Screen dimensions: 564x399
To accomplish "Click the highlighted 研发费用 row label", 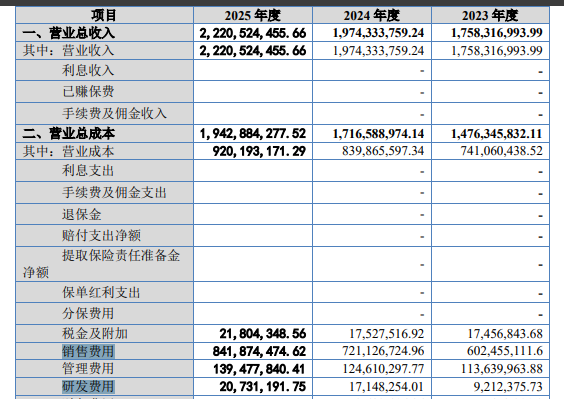I will point(88,386).
